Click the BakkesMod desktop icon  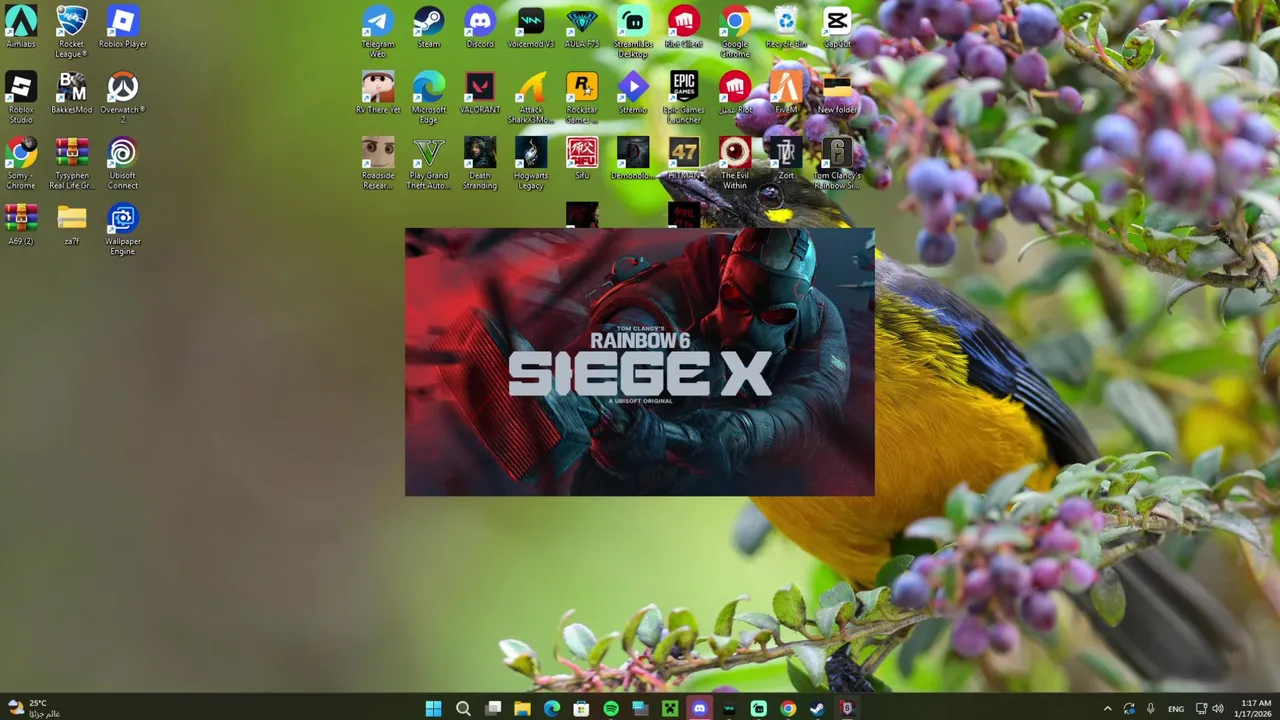[72, 93]
